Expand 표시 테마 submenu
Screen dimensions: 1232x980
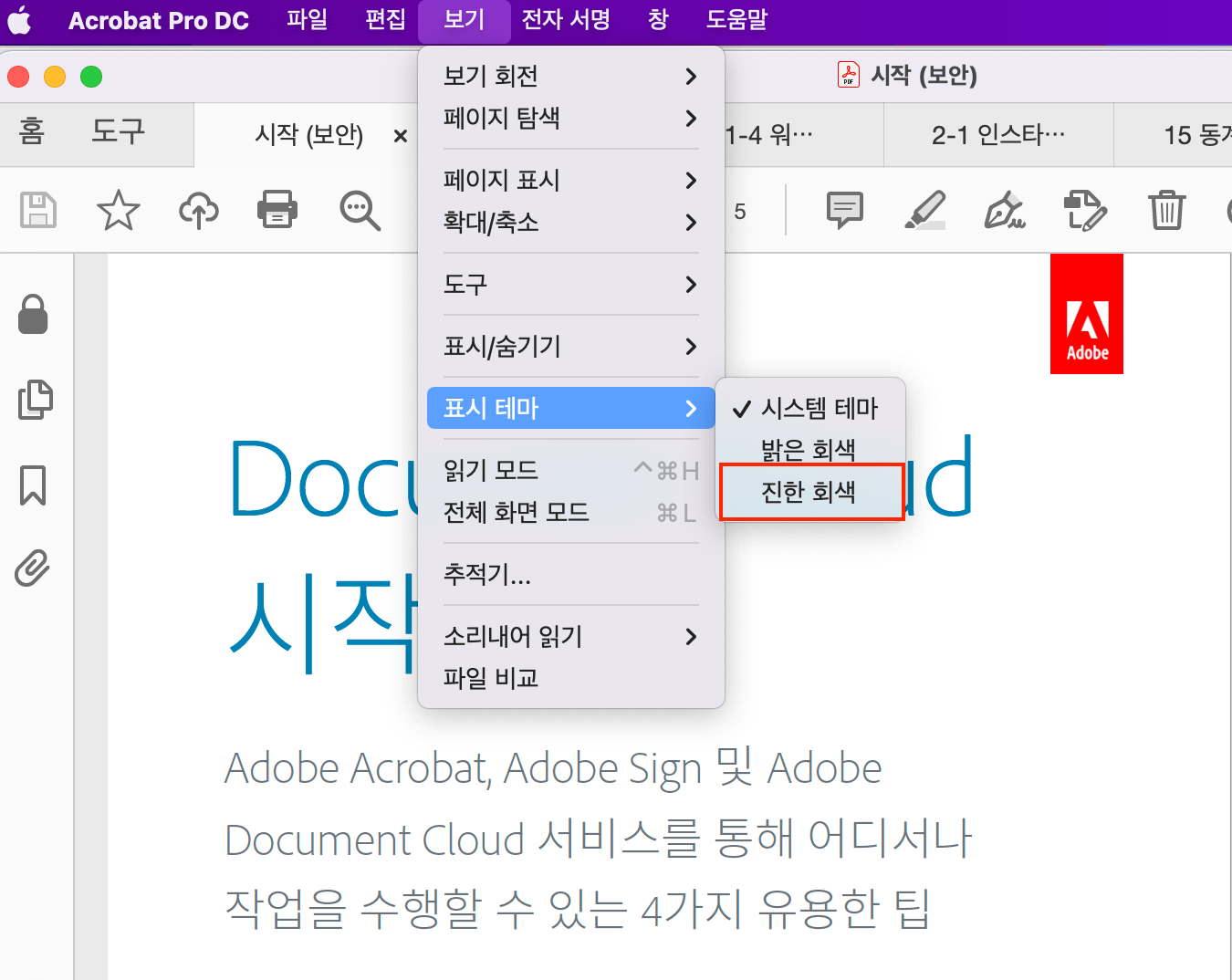(x=571, y=408)
